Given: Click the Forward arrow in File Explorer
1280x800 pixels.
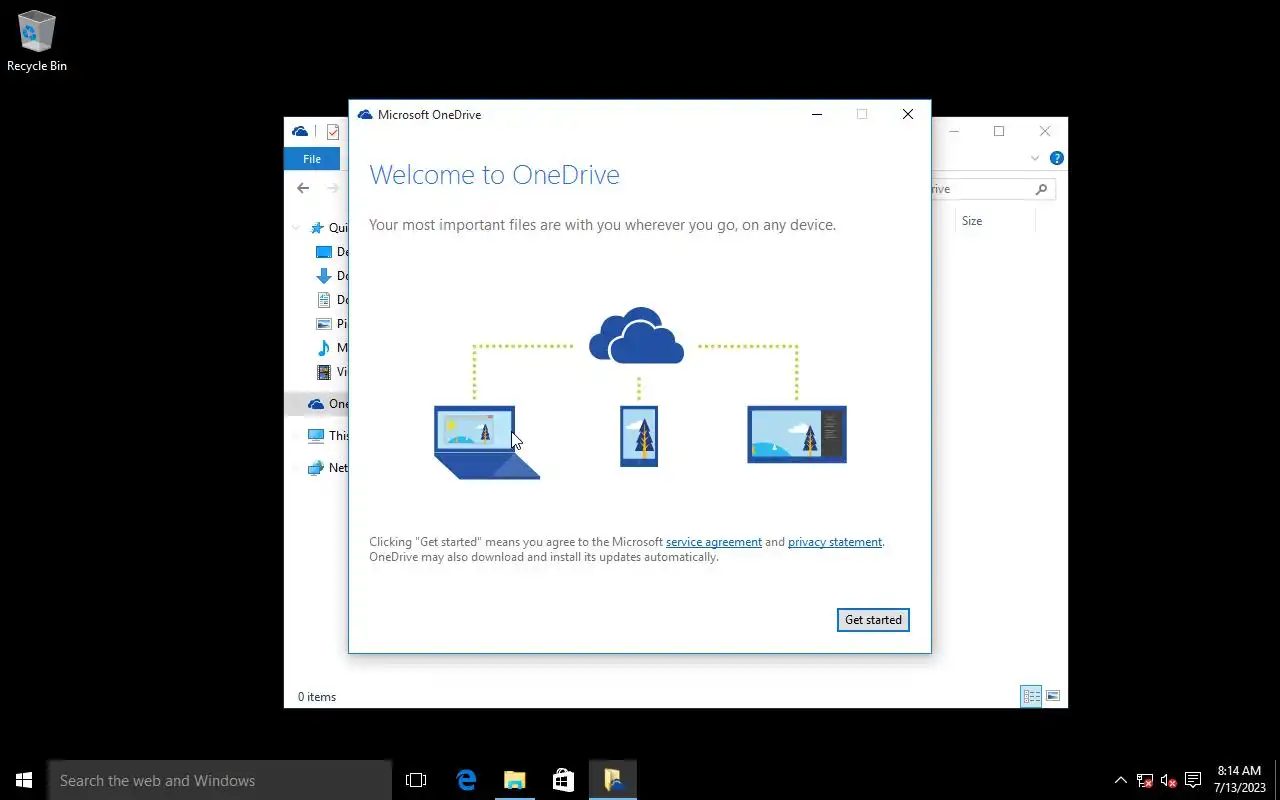Looking at the screenshot, I should 333,188.
